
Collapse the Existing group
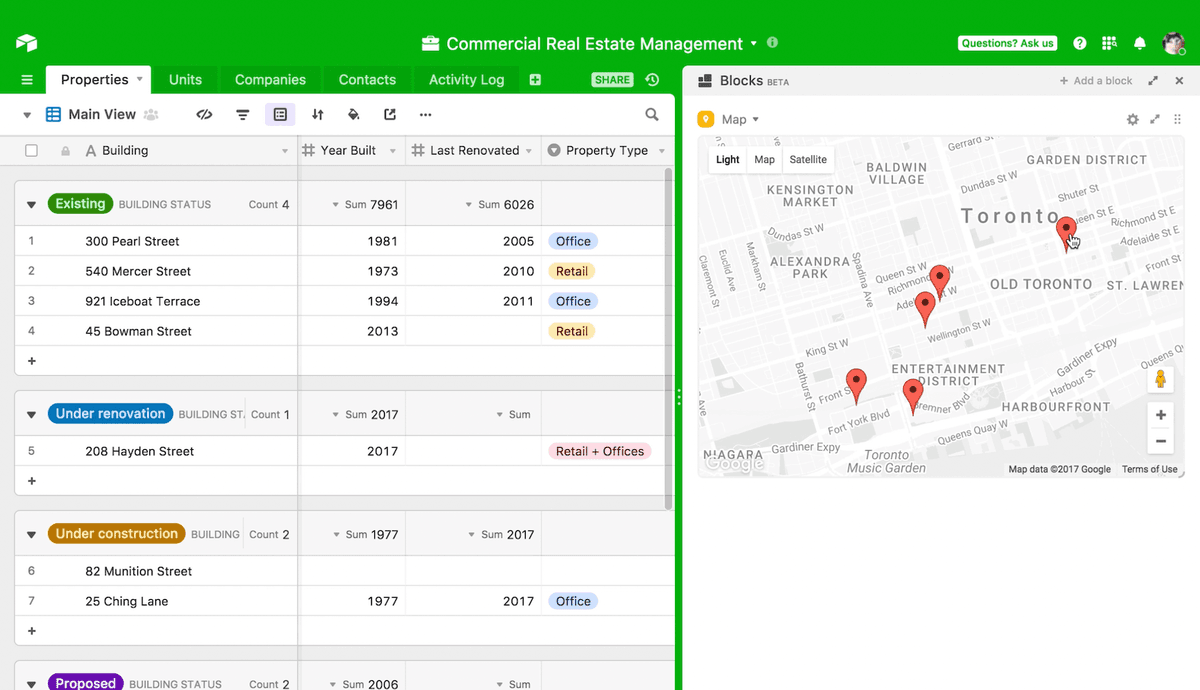(31, 205)
